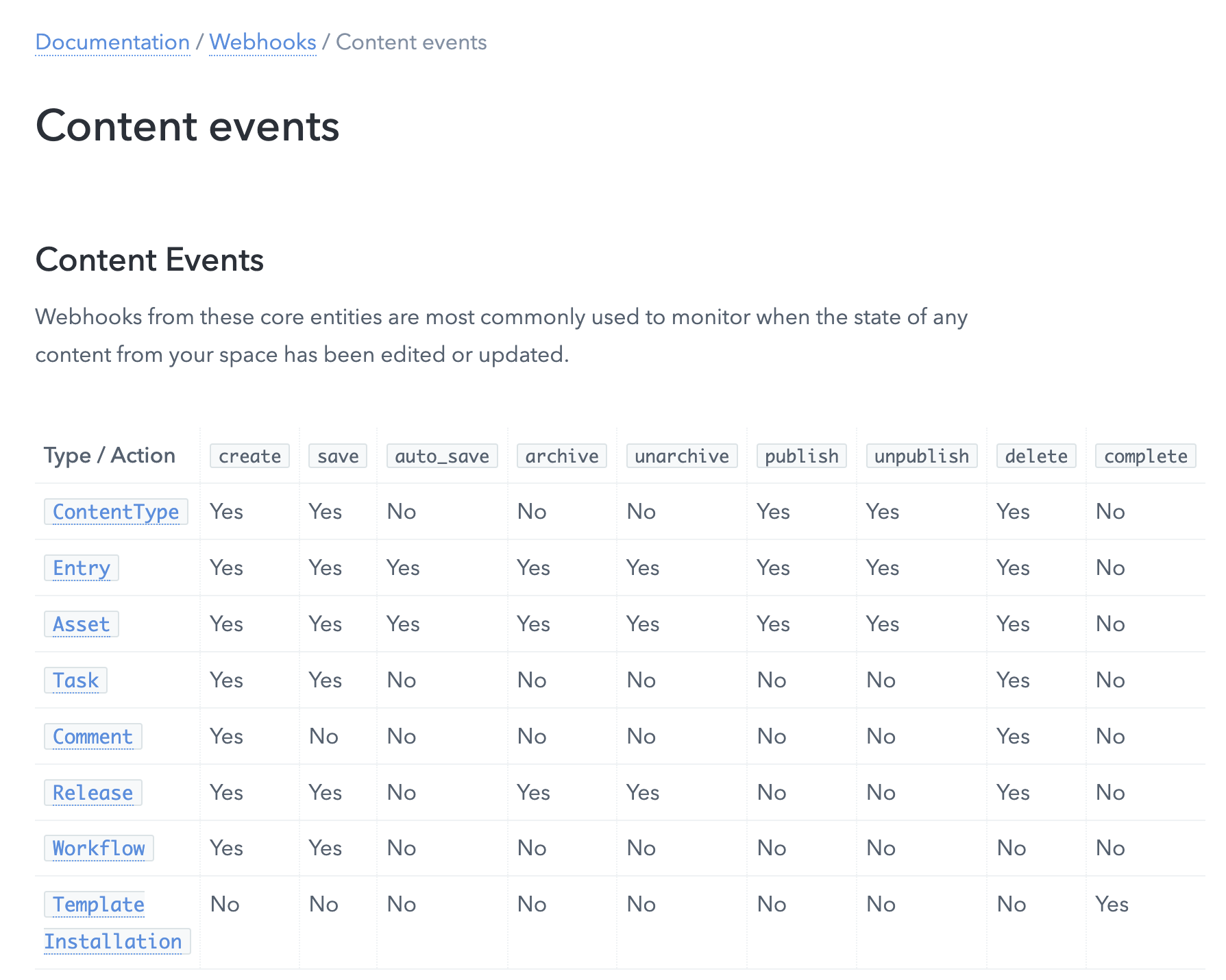Click the create column header tag
This screenshot has height=980, width=1226.
[x=249, y=456]
